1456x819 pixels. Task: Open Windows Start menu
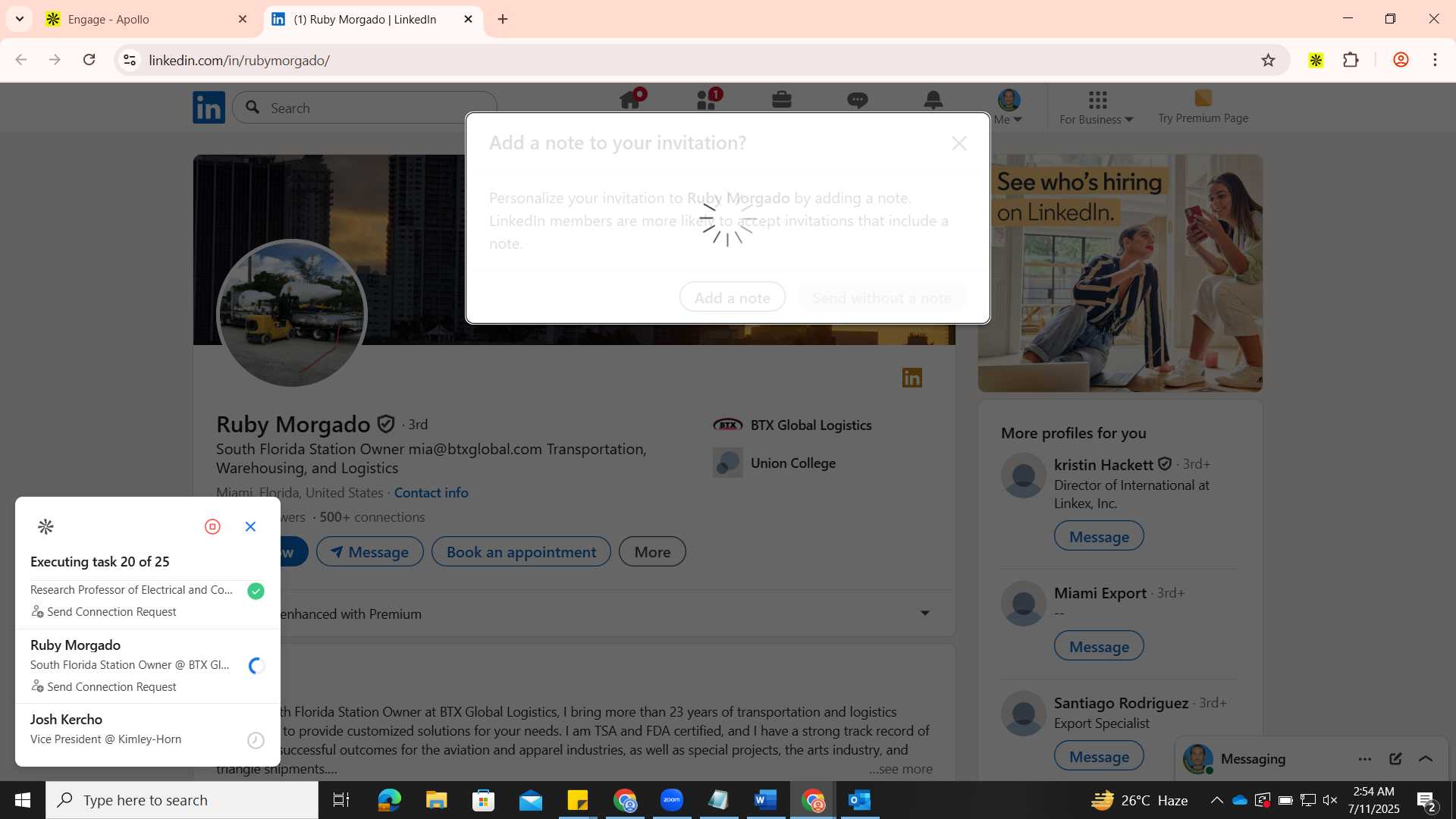[23, 800]
